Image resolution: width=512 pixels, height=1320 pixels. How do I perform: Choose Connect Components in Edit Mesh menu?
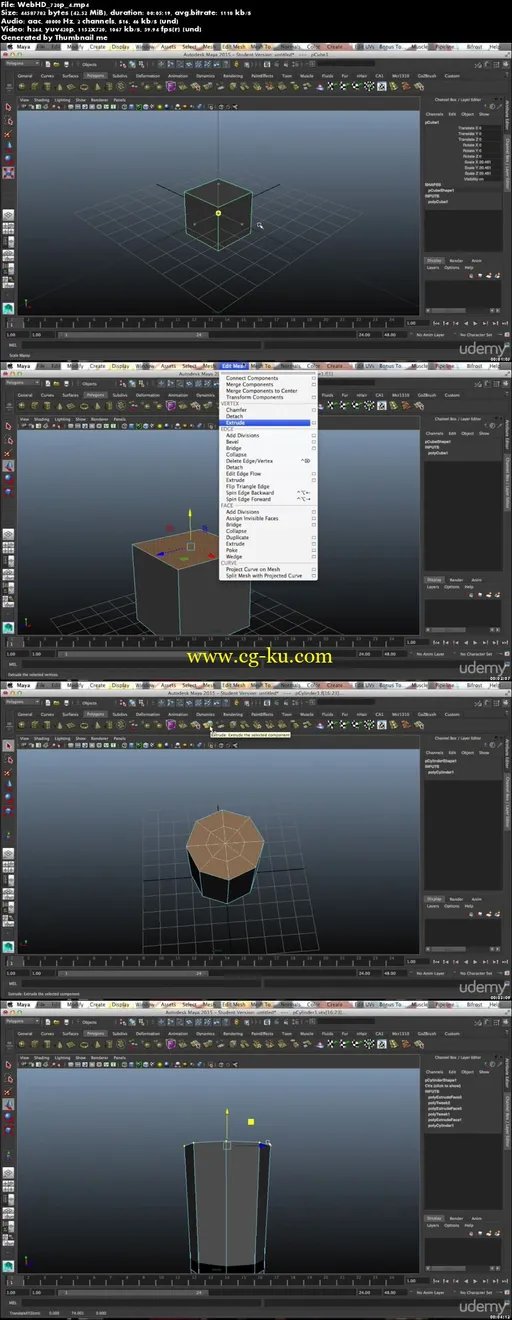tap(252, 378)
